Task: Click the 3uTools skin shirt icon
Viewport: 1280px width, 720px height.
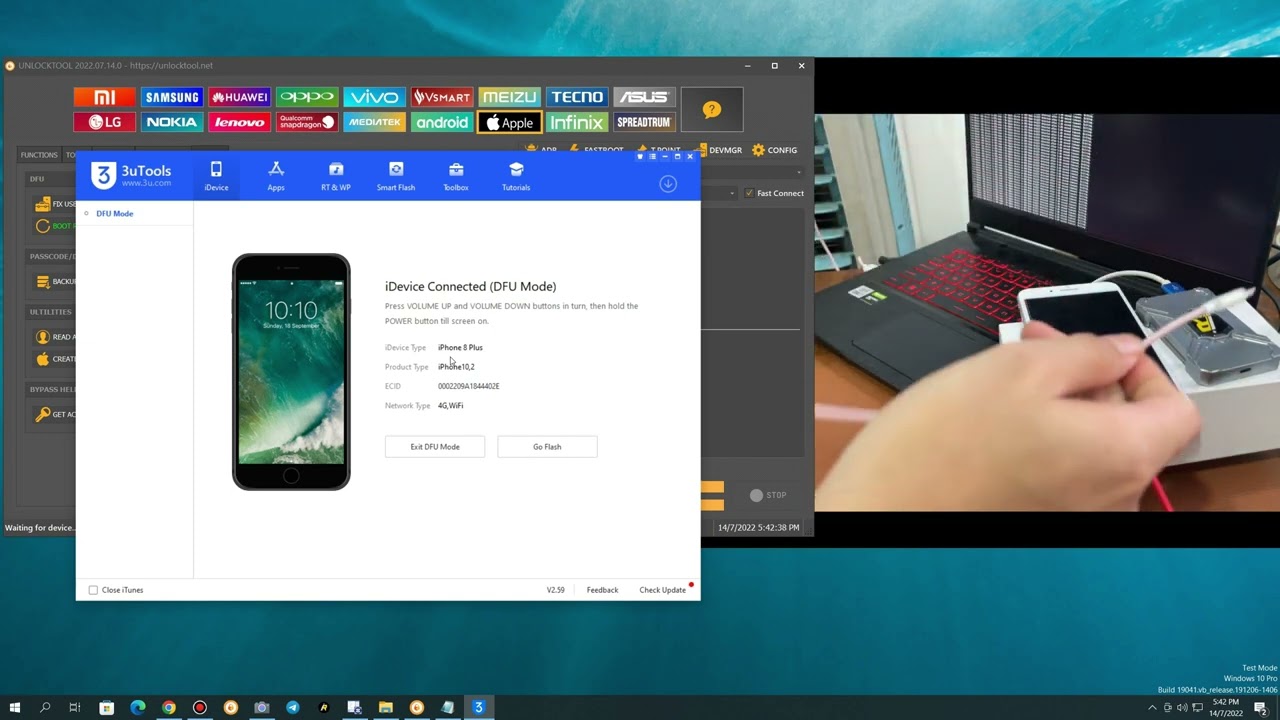Action: point(640,157)
